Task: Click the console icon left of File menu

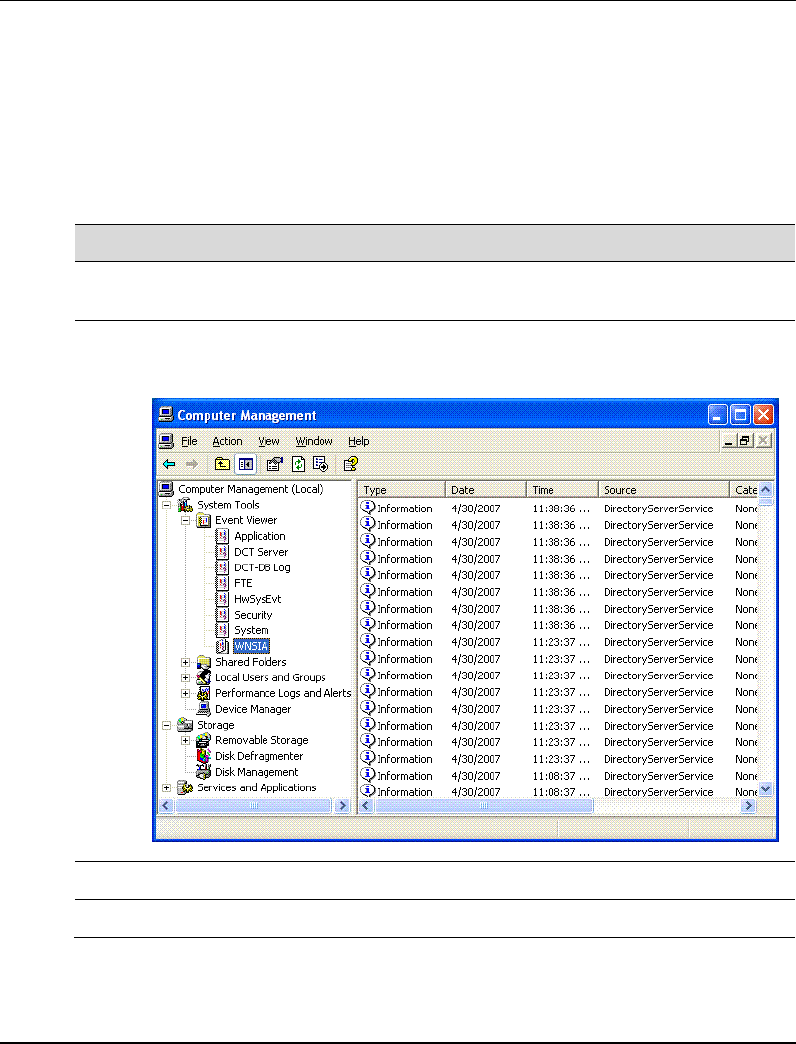Action: click(x=166, y=441)
